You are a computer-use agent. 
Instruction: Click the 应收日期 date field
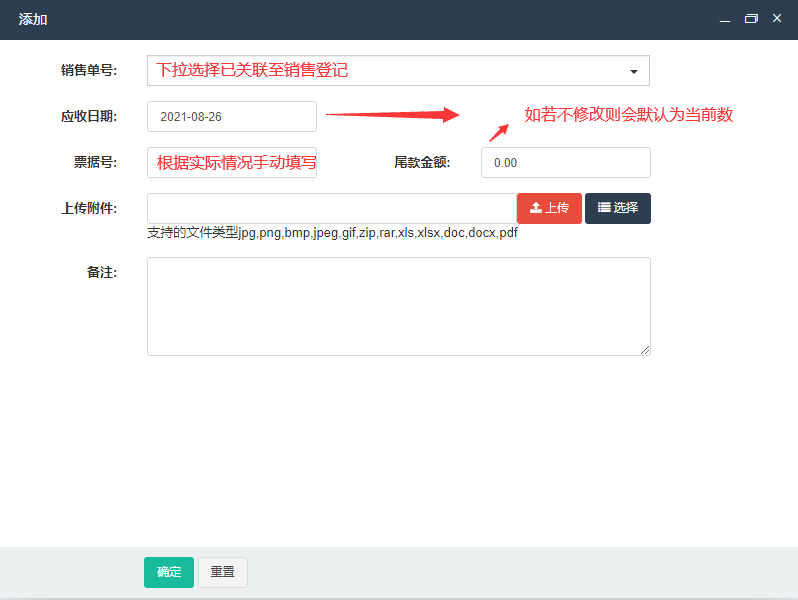coord(232,117)
